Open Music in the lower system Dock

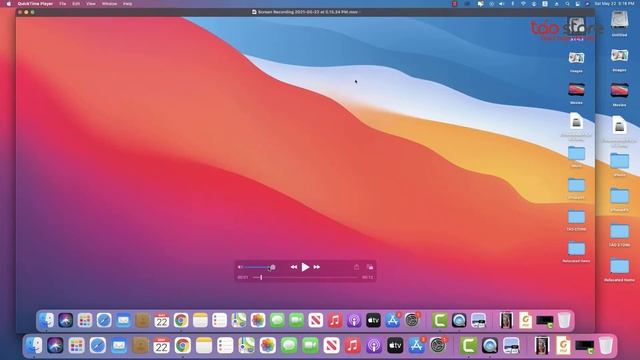point(353,346)
